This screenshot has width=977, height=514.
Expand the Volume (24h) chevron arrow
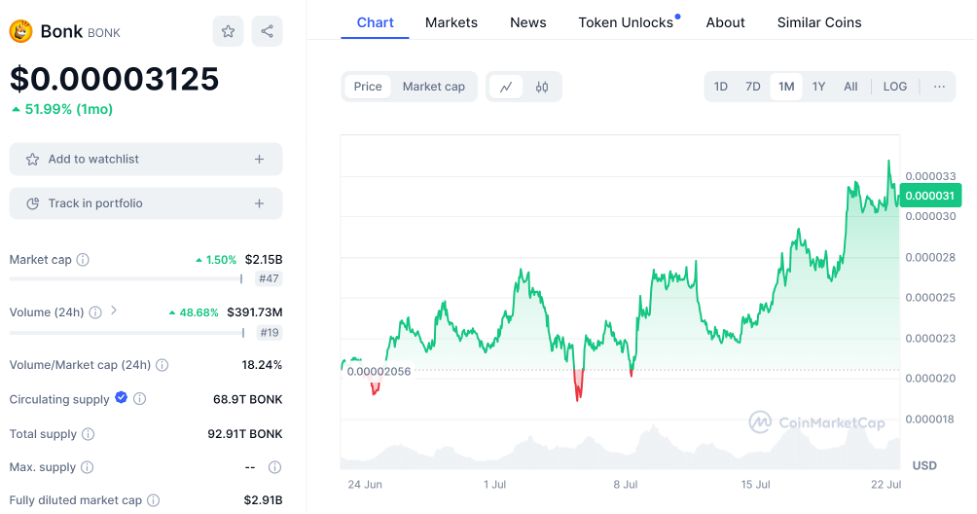pos(113,310)
